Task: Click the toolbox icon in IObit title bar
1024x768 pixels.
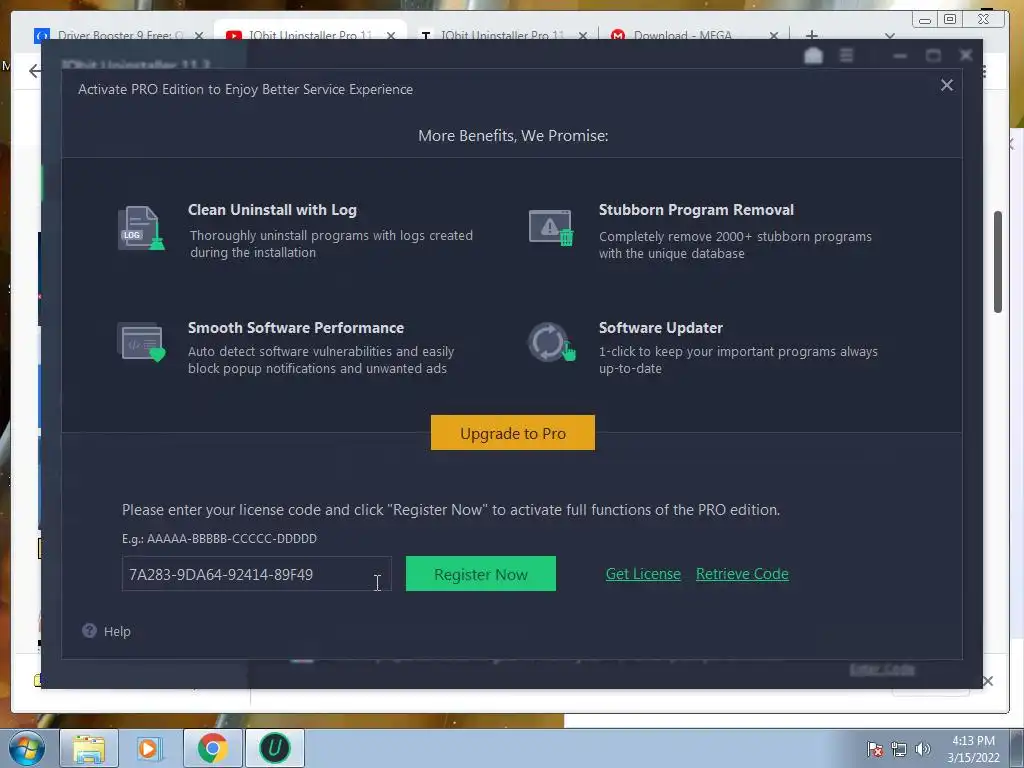Action: pos(813,56)
